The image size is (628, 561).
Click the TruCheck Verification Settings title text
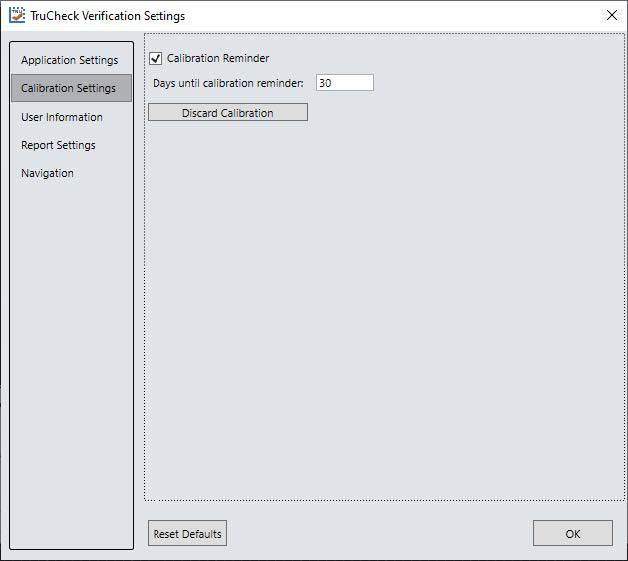108,16
